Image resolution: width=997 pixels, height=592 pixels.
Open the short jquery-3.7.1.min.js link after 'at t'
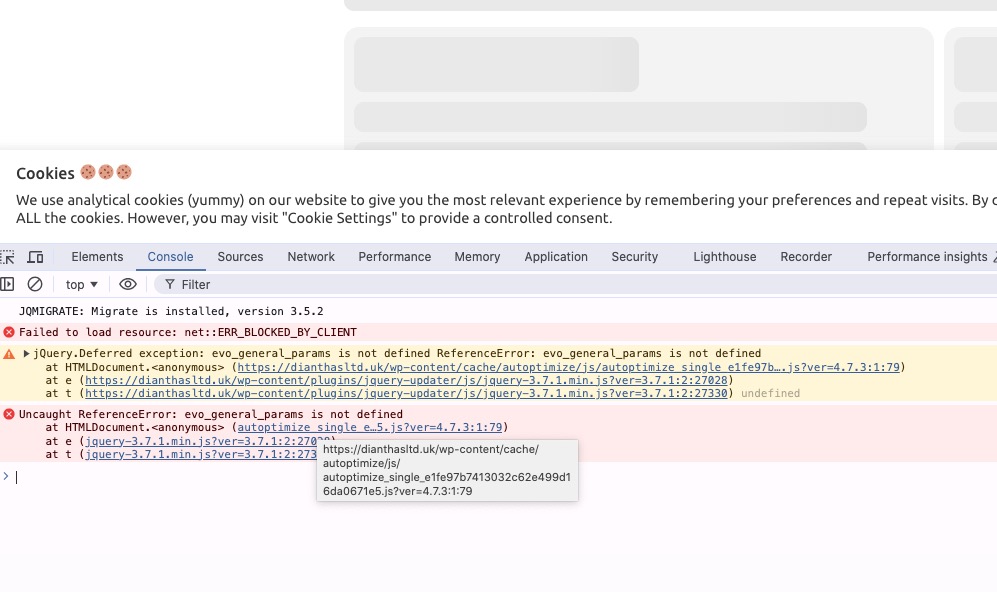click(x=200, y=455)
